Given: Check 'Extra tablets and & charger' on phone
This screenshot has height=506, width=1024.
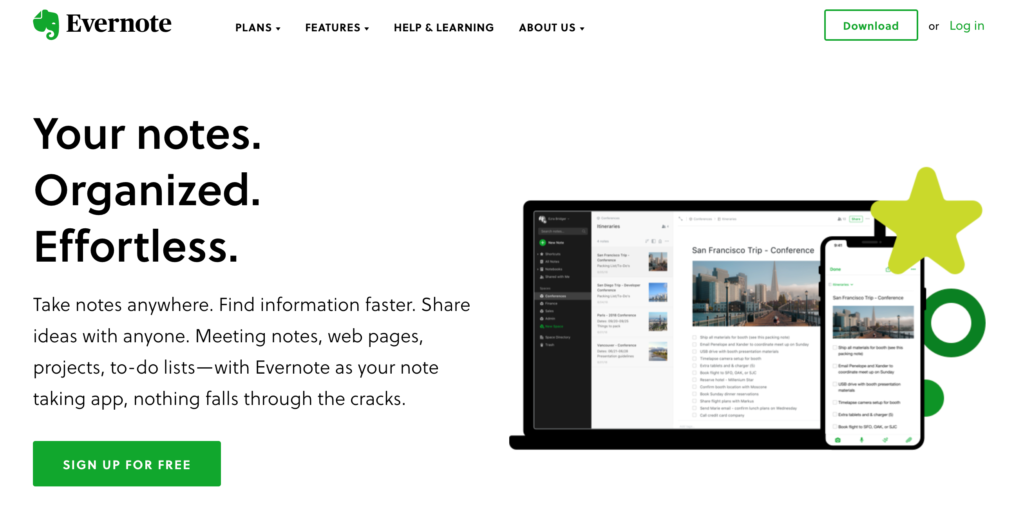Looking at the screenshot, I should click(835, 415).
